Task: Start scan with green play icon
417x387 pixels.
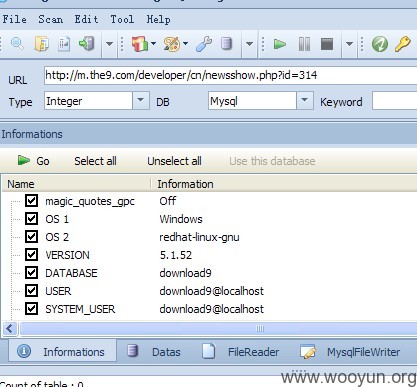Action: tap(280, 44)
